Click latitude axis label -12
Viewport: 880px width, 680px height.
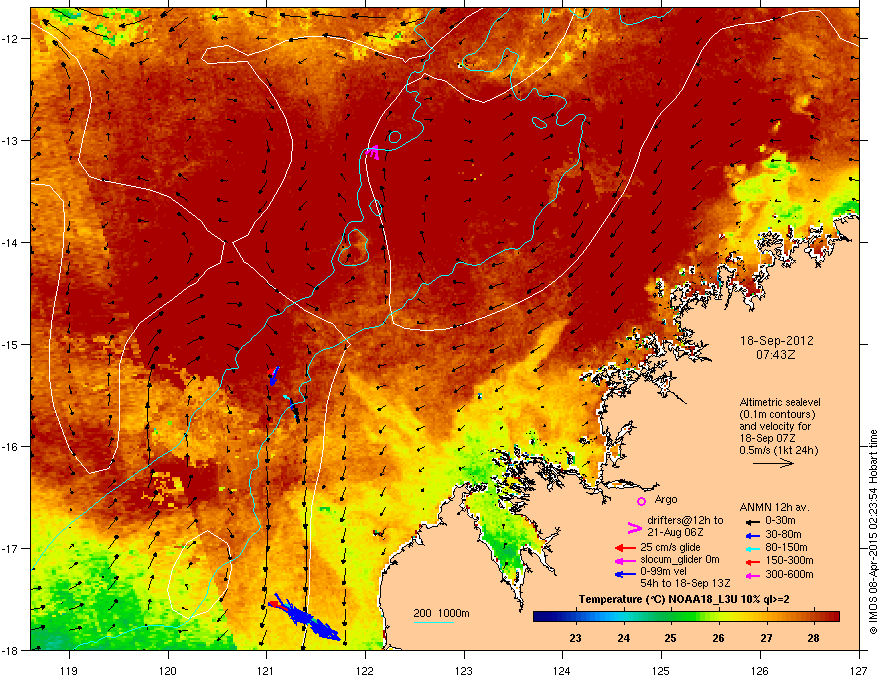click(11, 39)
